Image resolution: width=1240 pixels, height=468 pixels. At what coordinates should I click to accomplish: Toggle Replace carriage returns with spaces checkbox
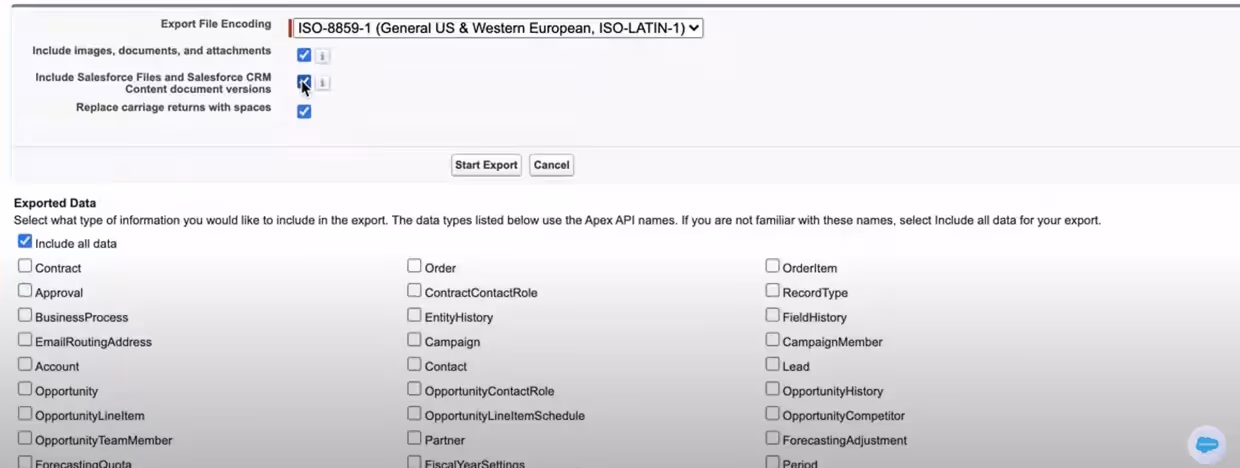[304, 111]
